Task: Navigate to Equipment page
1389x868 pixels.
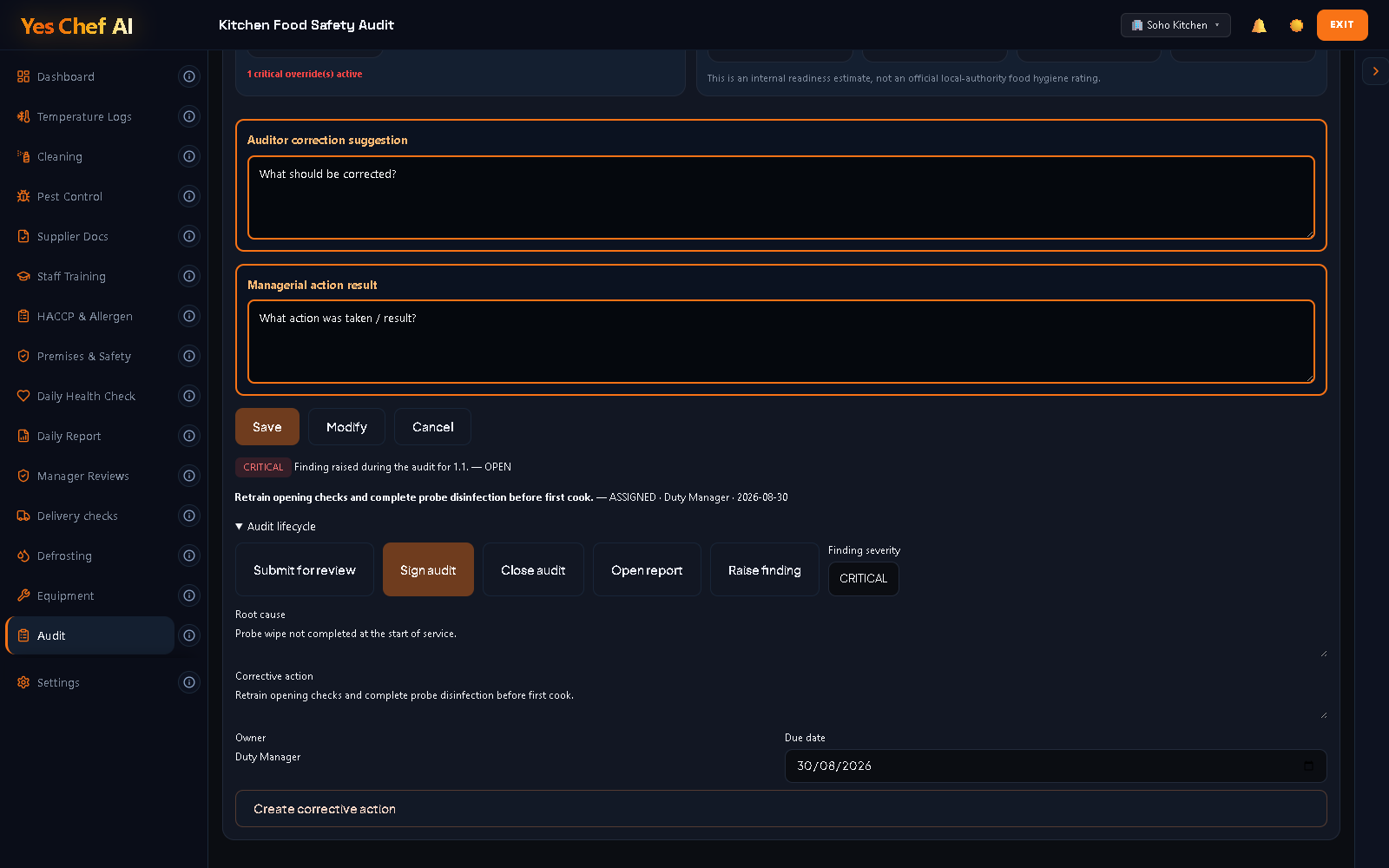Action: pos(90,595)
